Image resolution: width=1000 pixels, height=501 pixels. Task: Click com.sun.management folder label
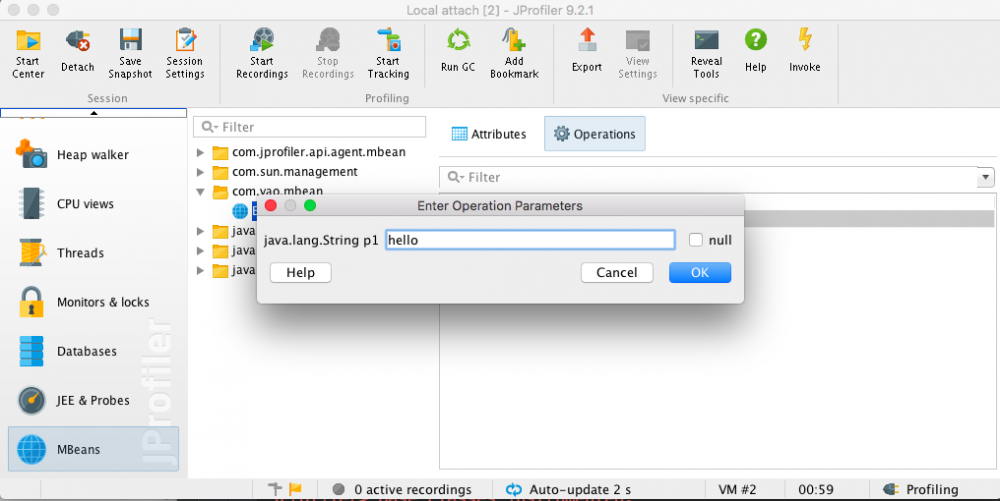295,171
